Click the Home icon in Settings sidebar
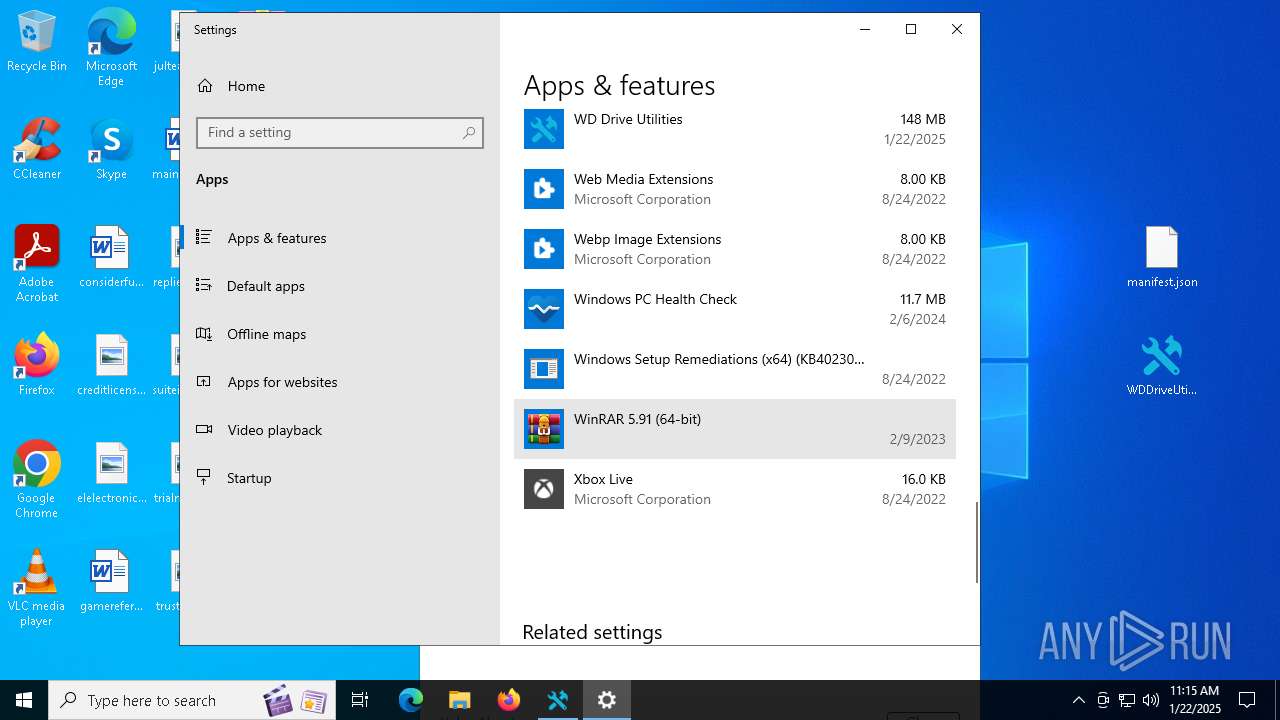Screen dimensions: 1280x720 205,86
